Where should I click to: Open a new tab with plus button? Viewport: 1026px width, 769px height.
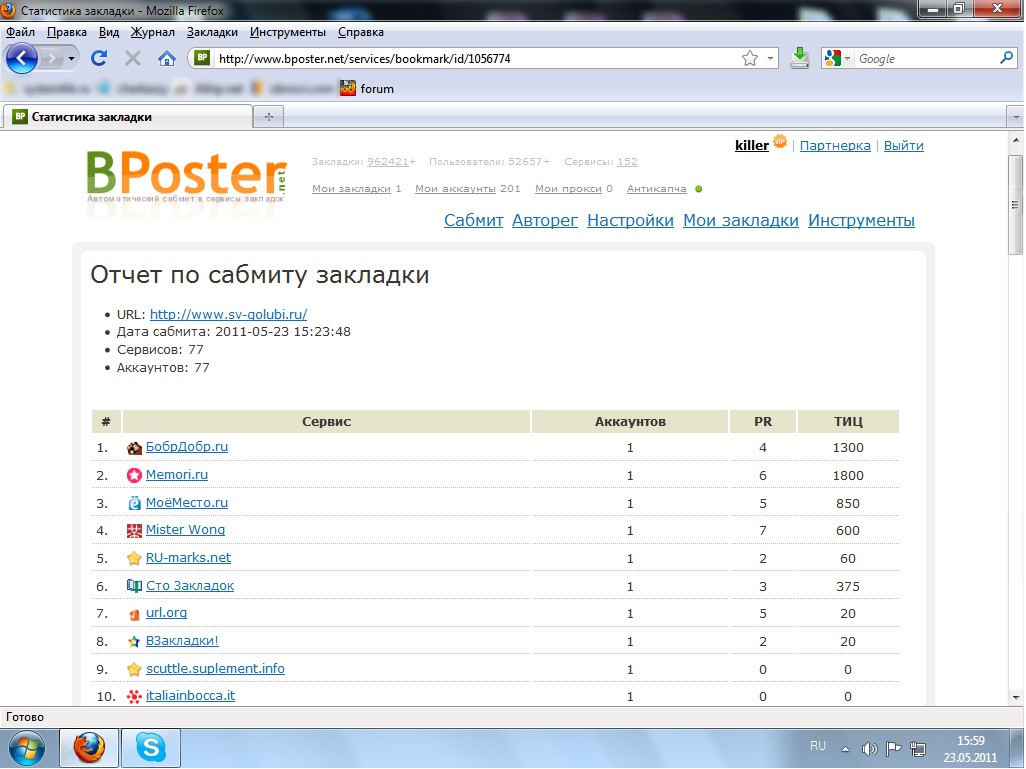(268, 117)
